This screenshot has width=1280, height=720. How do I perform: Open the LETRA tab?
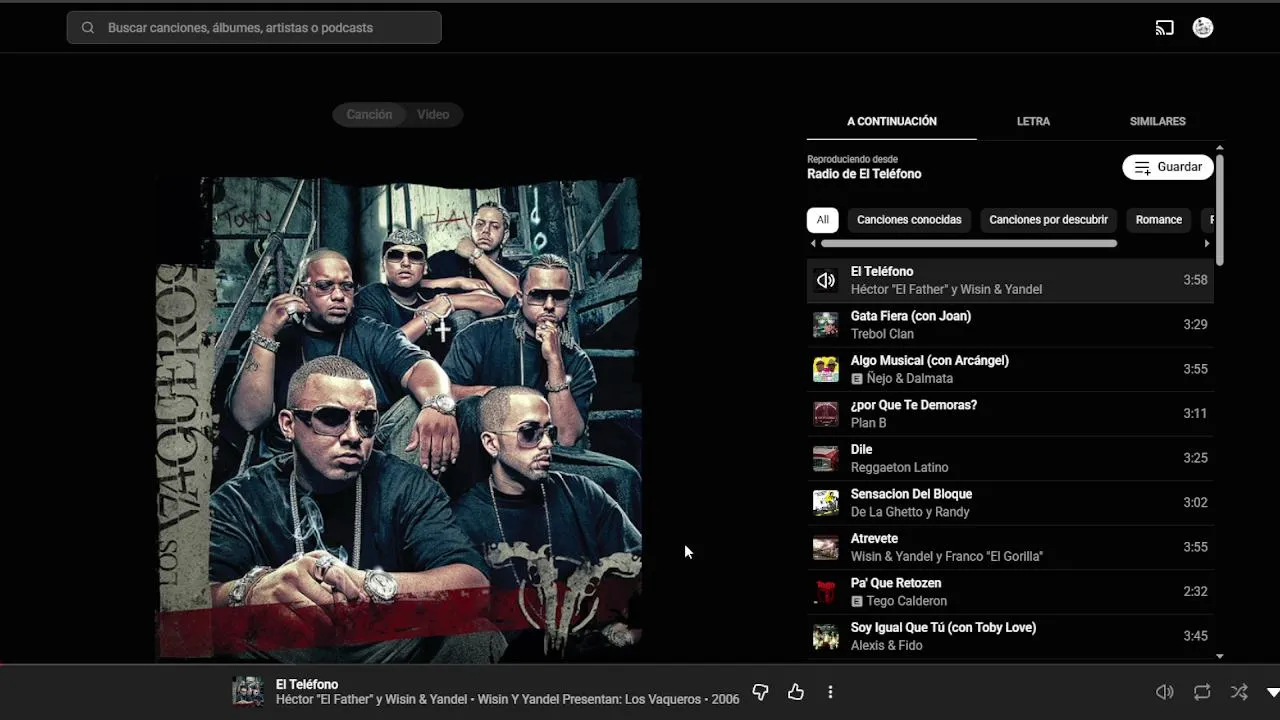pyautogui.click(x=1033, y=121)
